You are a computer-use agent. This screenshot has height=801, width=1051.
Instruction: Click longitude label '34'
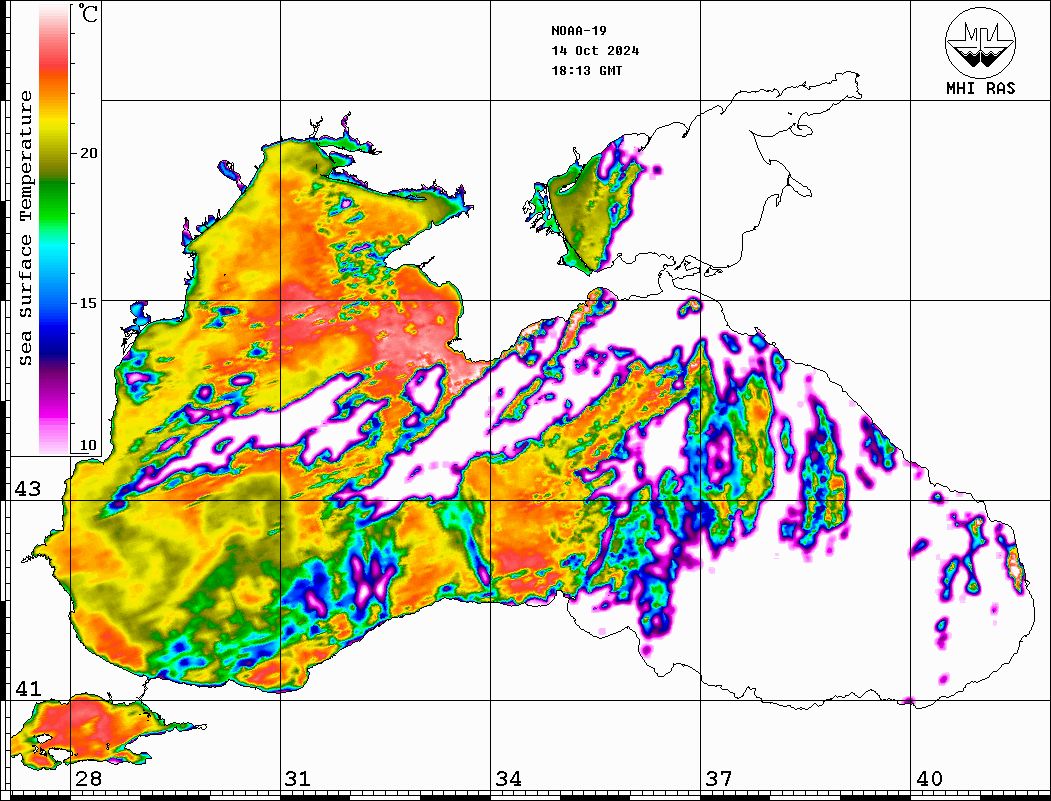click(x=509, y=779)
